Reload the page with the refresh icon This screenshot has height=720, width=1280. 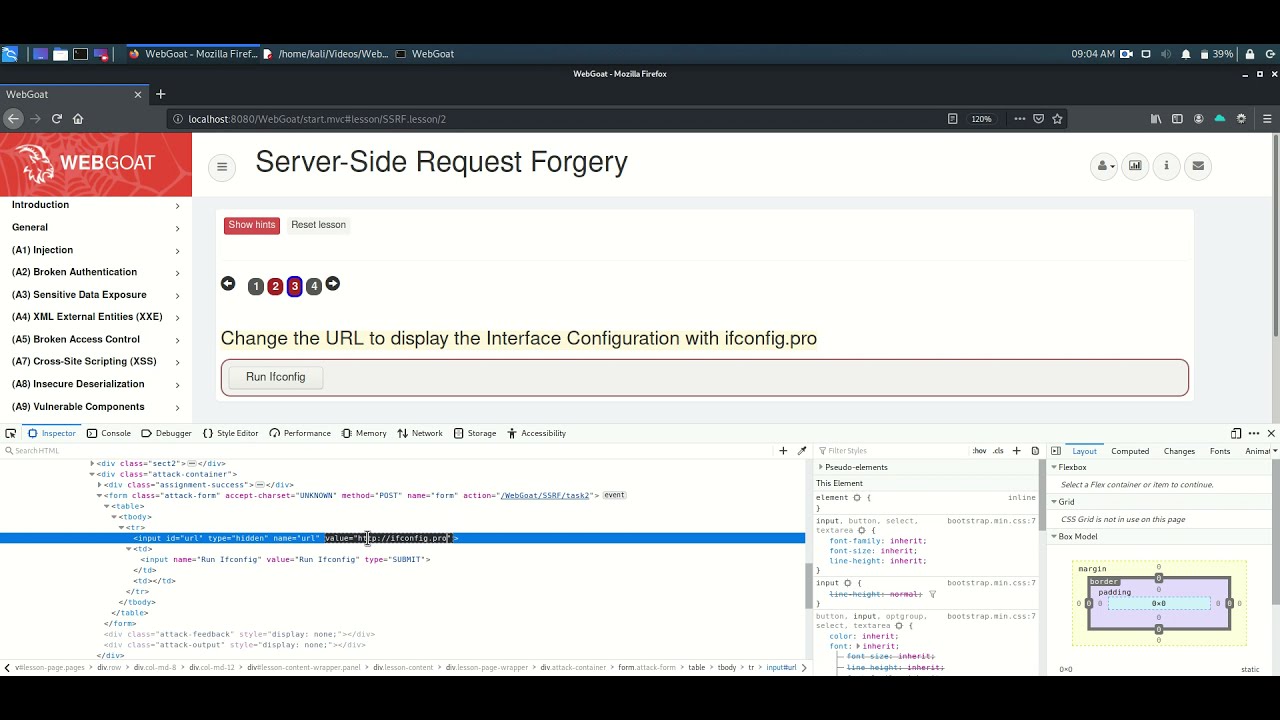point(57,118)
